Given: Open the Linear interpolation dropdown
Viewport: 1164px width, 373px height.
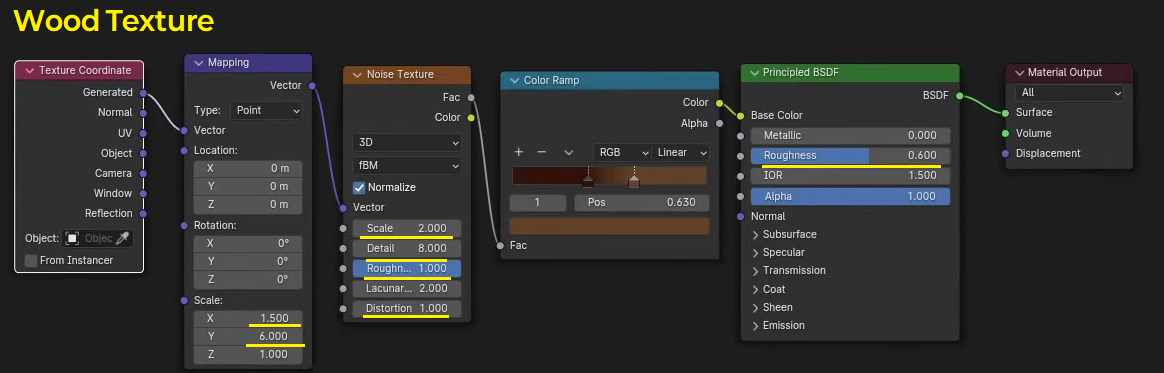Looking at the screenshot, I should [681, 152].
